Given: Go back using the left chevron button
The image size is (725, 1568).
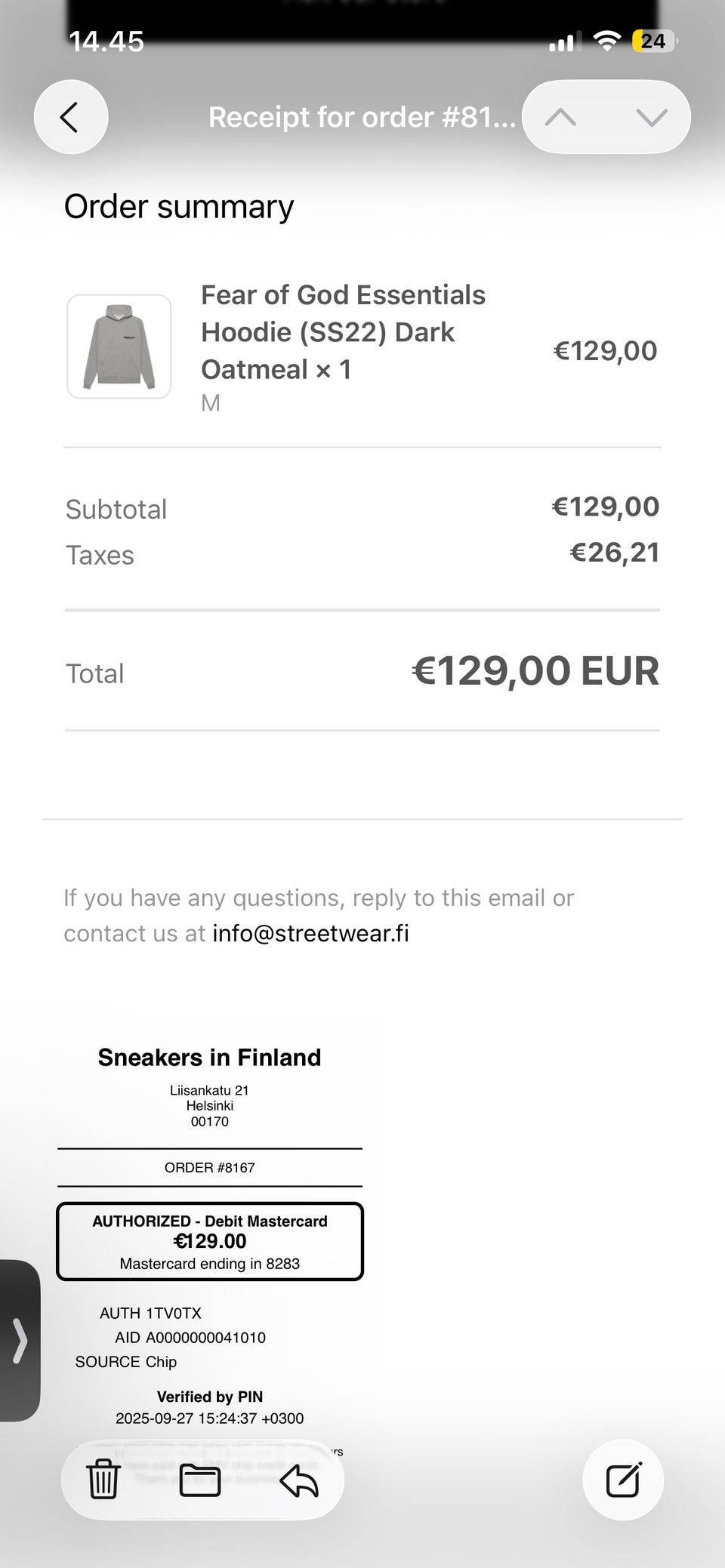Looking at the screenshot, I should coord(70,117).
